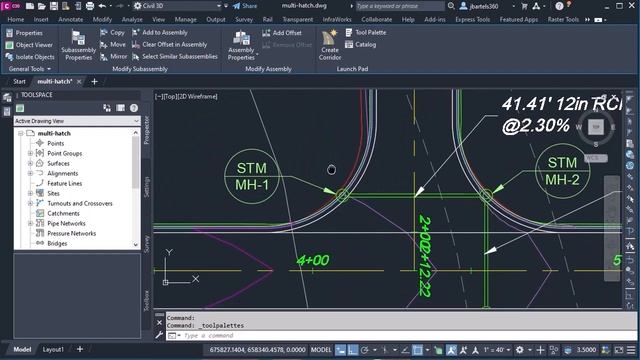Viewport: 640px width, 360px height.
Task: Click the Add Offset tool
Action: [282, 33]
